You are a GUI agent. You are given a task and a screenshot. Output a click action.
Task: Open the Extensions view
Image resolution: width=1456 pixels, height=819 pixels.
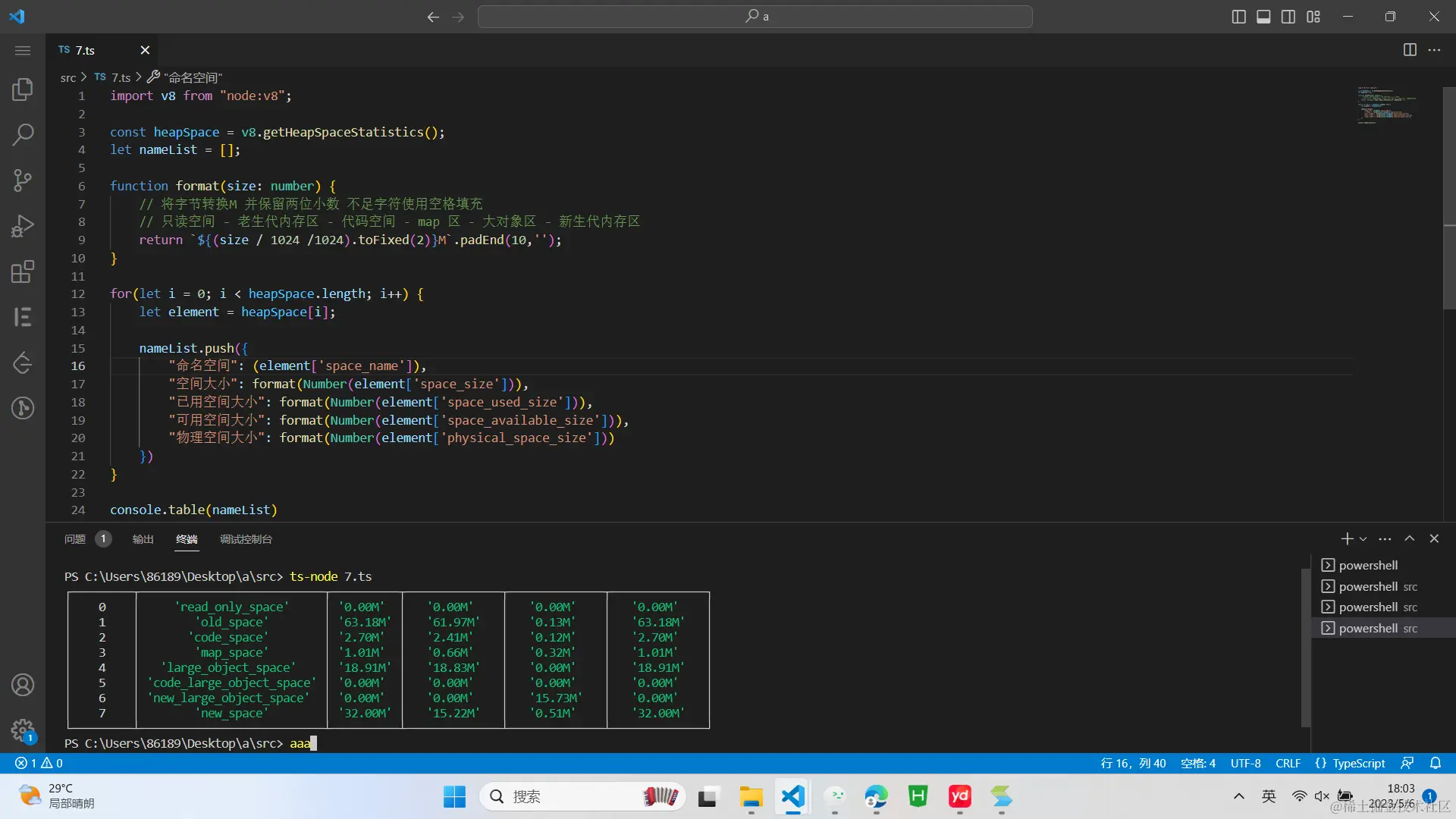(23, 271)
